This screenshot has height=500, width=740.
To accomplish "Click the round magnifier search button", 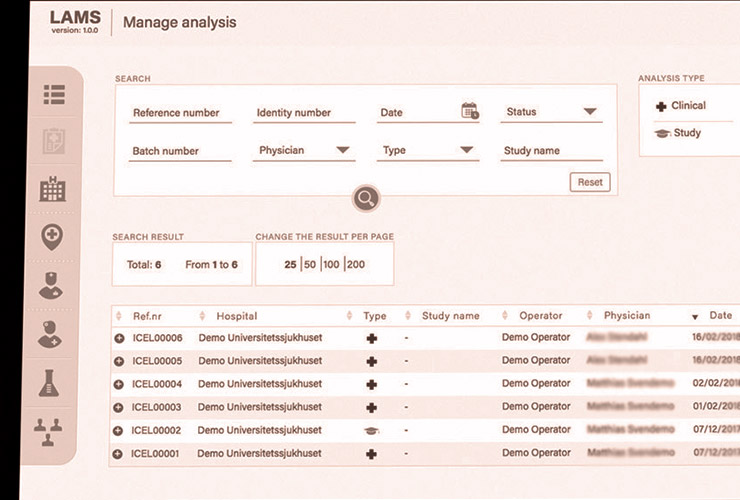I will tap(366, 198).
